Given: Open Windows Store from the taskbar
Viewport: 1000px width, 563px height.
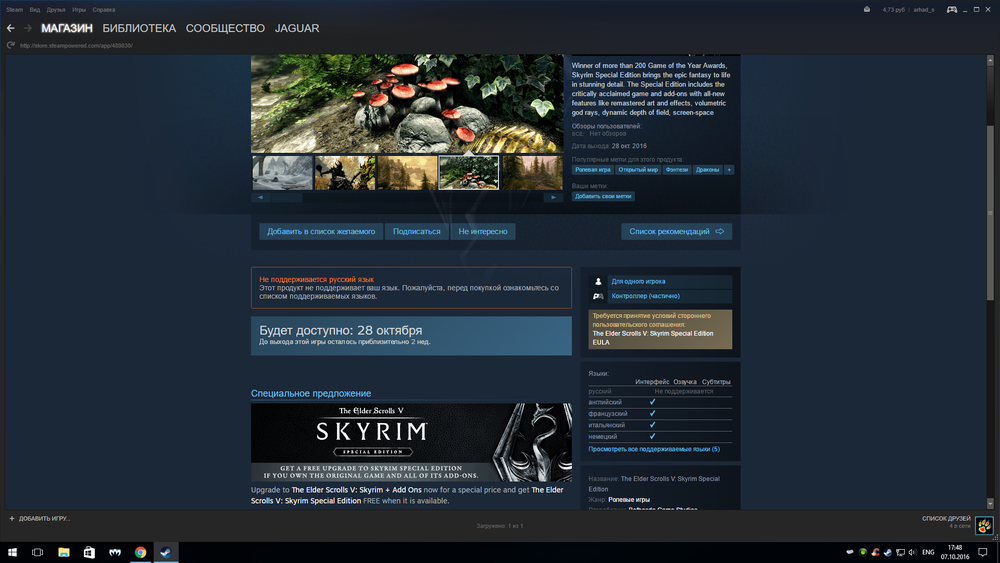Looking at the screenshot, I should 89,552.
